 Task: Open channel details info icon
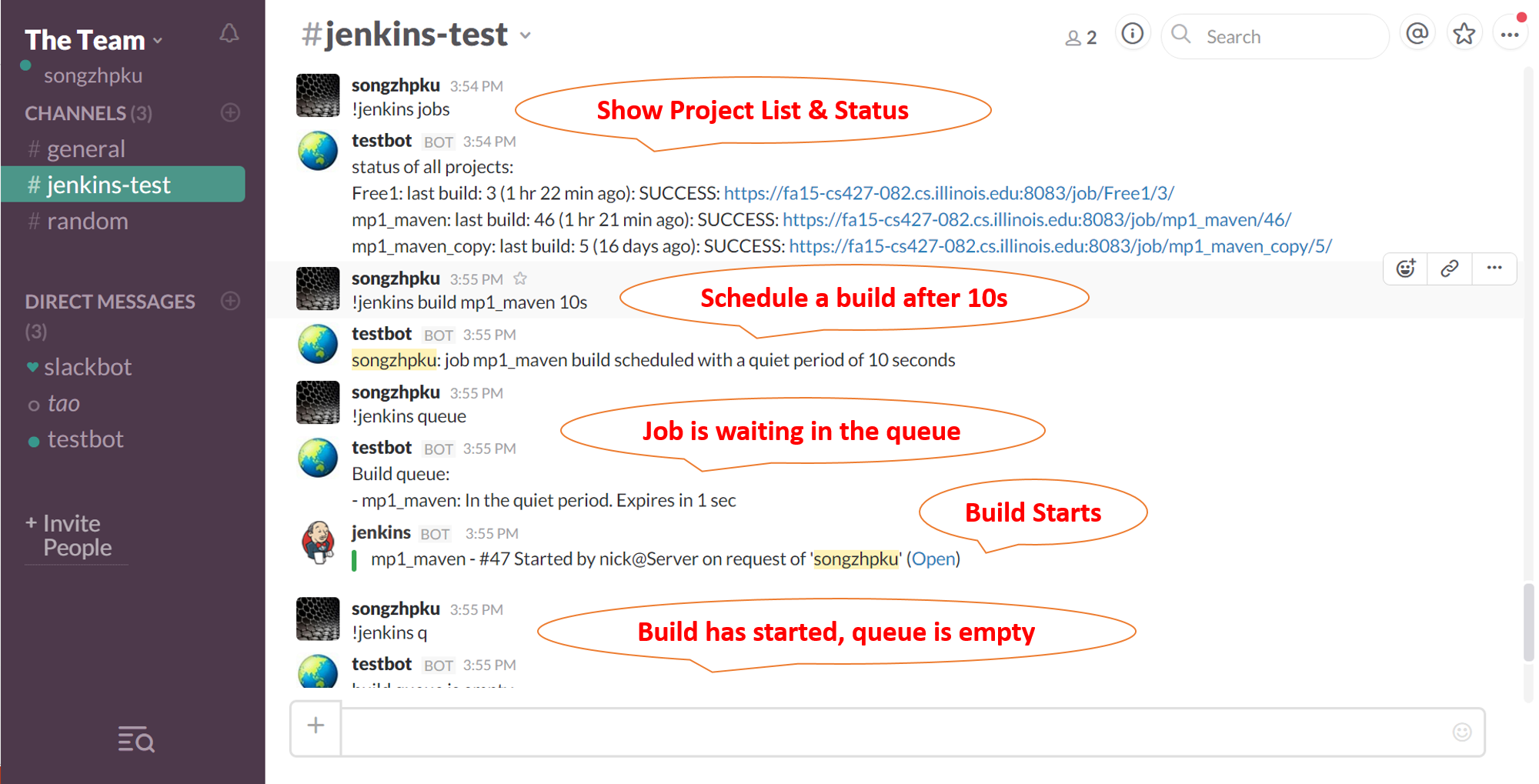click(1132, 34)
